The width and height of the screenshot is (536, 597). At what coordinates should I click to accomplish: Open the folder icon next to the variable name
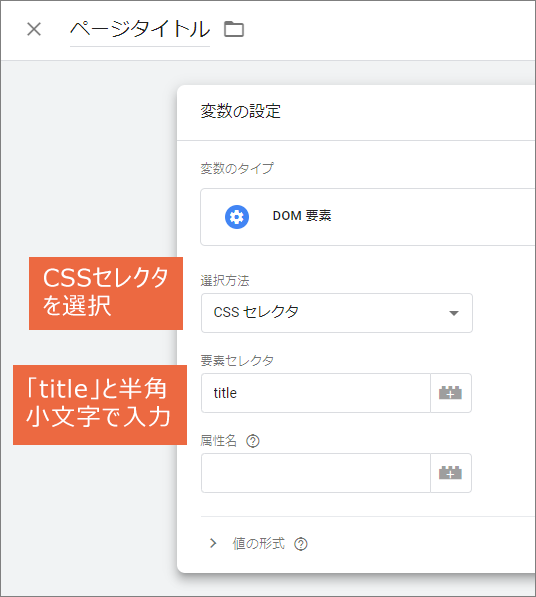[x=234, y=29]
